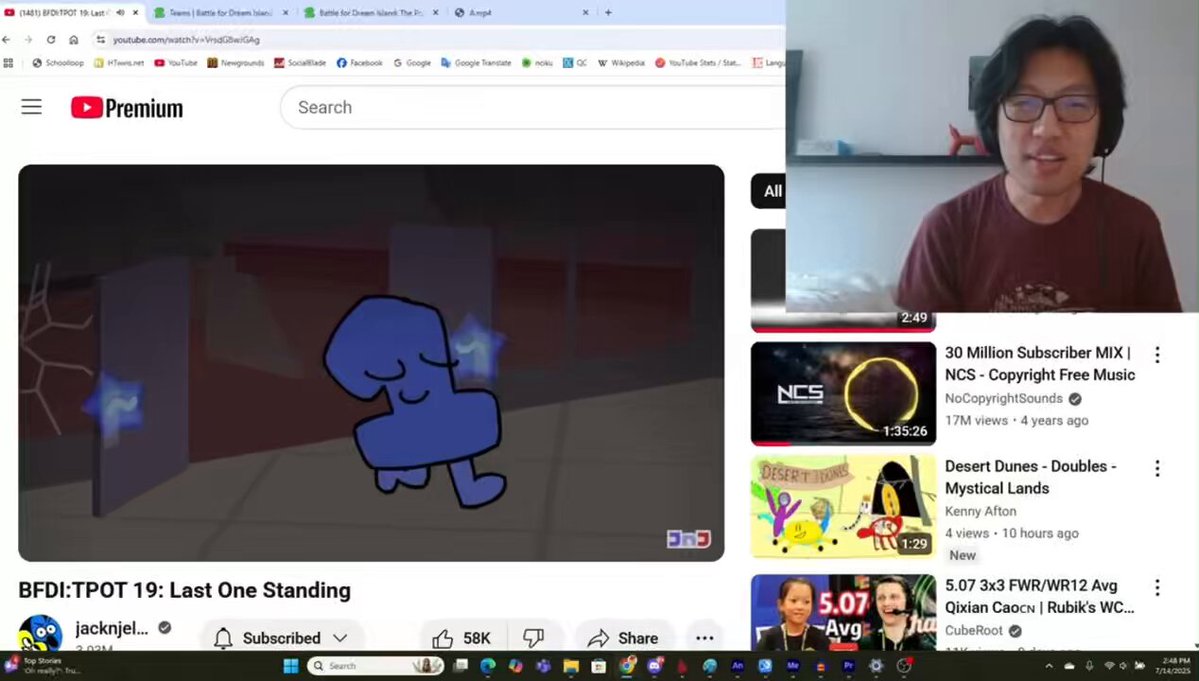Viewport: 1199px width, 681px height.
Task: Open the YouTube Stats bookmark
Action: (698, 63)
